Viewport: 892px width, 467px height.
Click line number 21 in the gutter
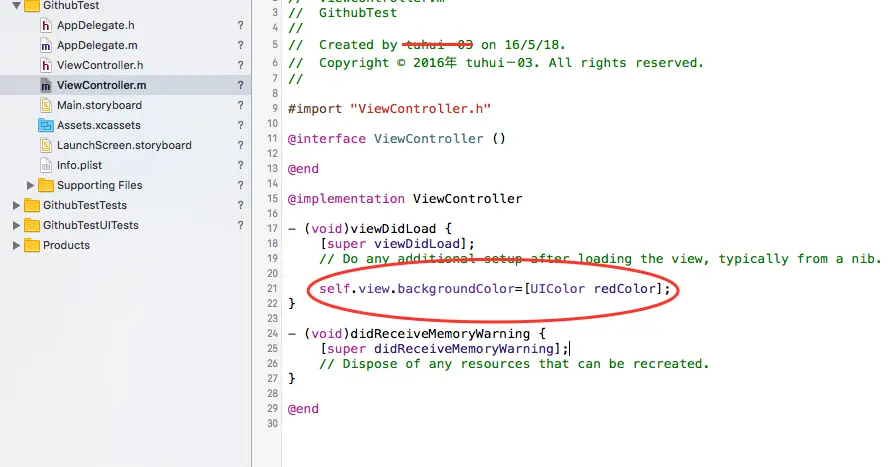point(272,288)
